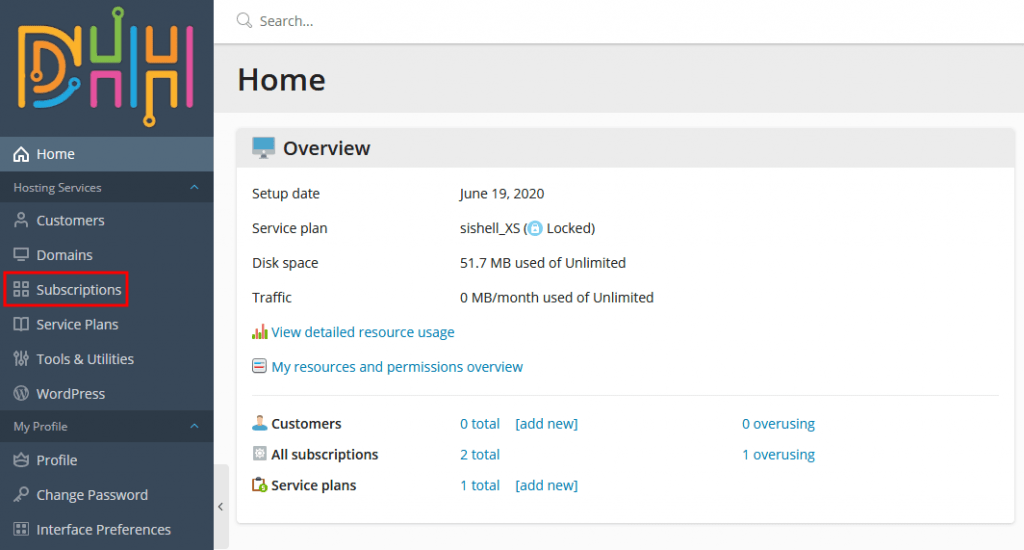Collapse the Hosting Services section

(x=194, y=187)
